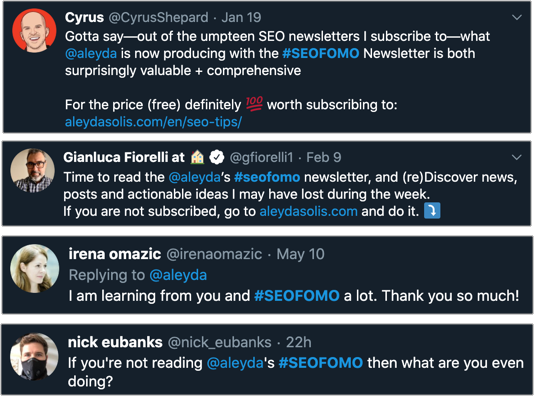The width and height of the screenshot is (534, 396).
Task: Open Gianluca Fiorelli's profile photo
Action: (x=33, y=170)
